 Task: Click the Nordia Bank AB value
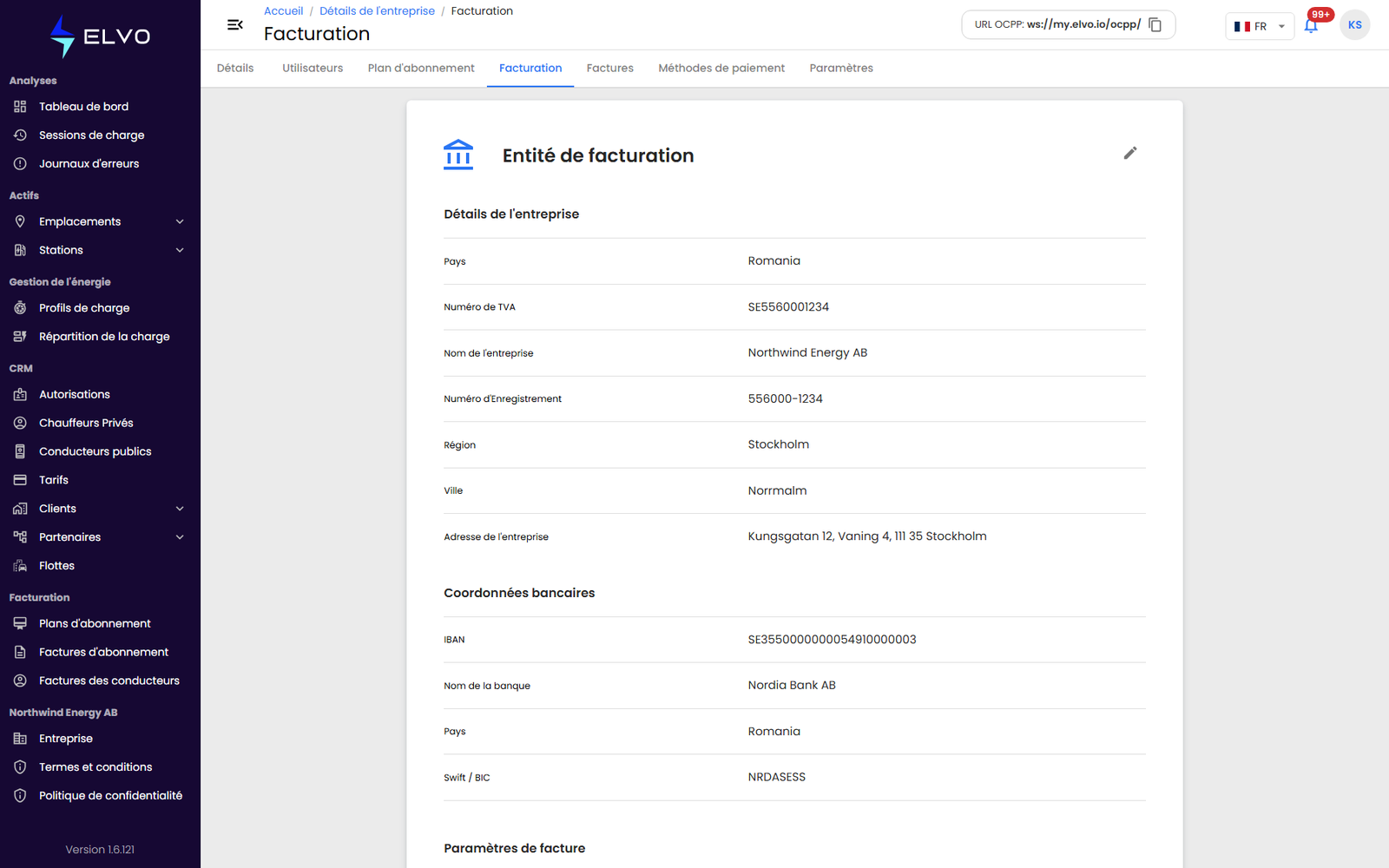792,686
